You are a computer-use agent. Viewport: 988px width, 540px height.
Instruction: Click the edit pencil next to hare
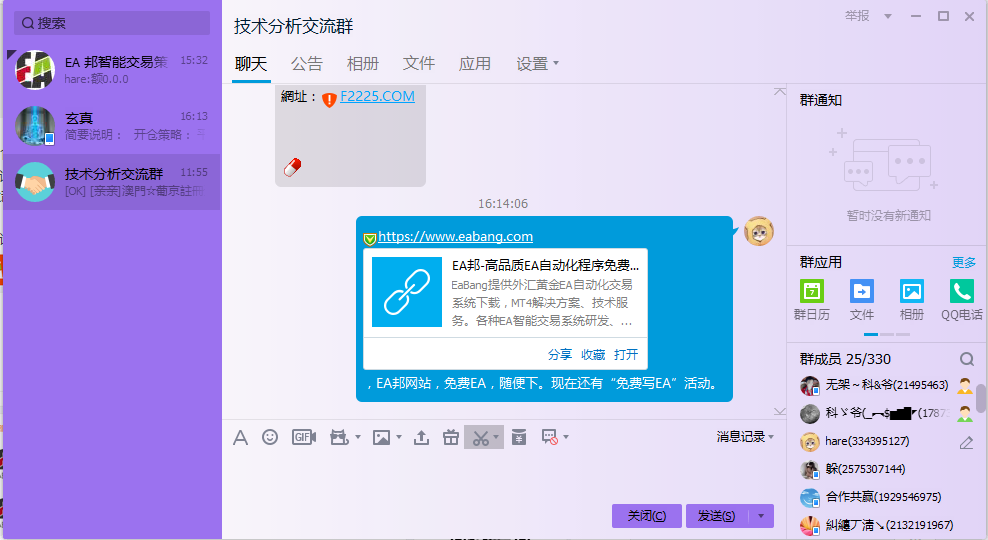pyautogui.click(x=966, y=443)
